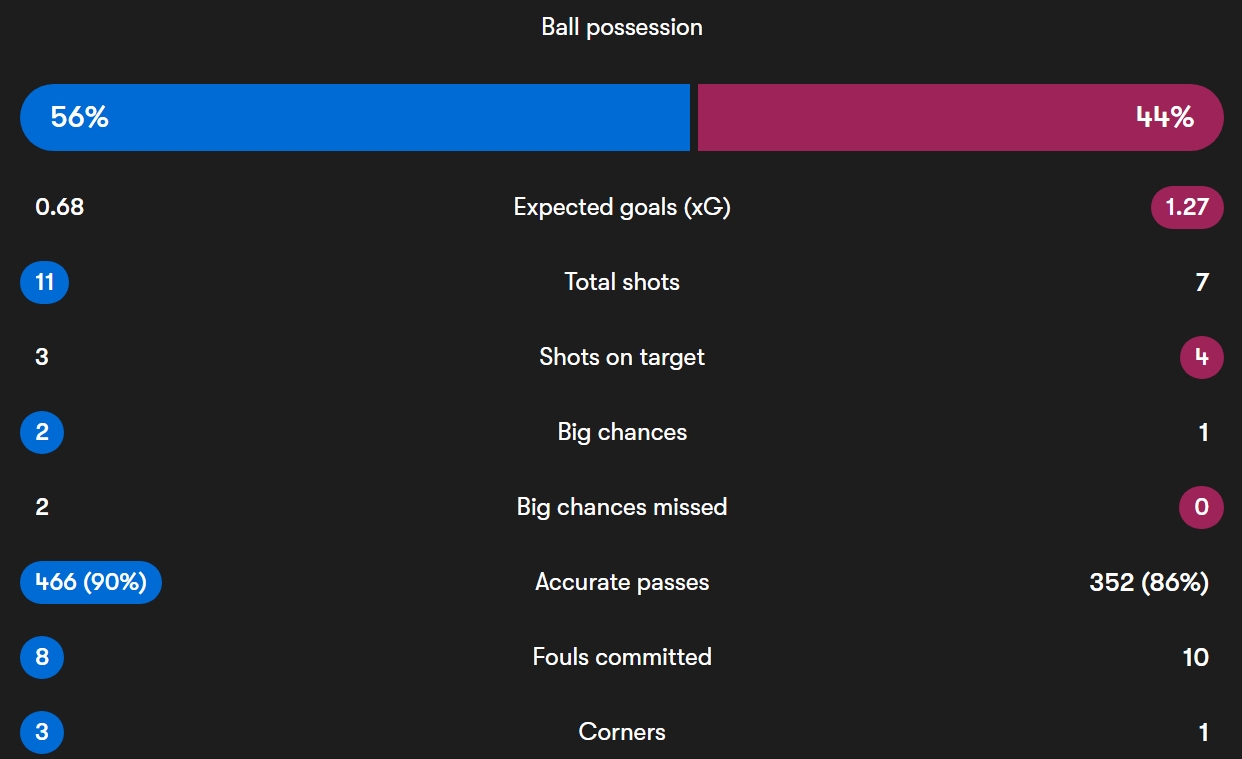This screenshot has width=1242, height=759.
Task: Click the 0.68 expected goals value
Action: (60, 207)
